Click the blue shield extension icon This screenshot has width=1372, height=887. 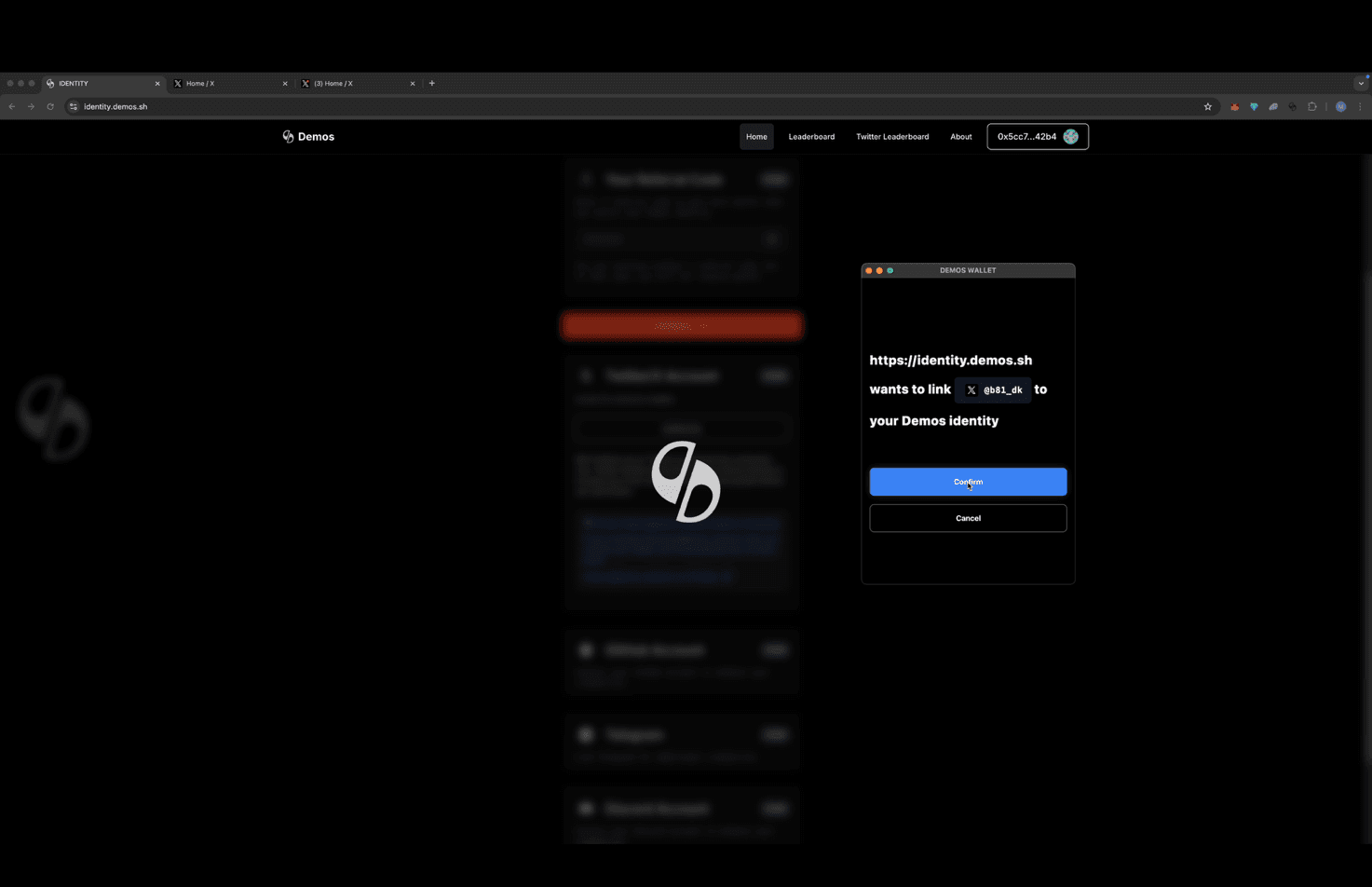(1254, 106)
